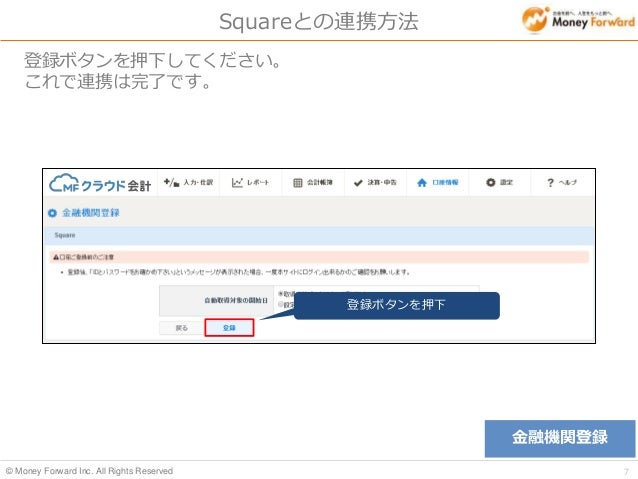Click the Money Forward copyright footer text
638x479 pixels.
pos(90,471)
